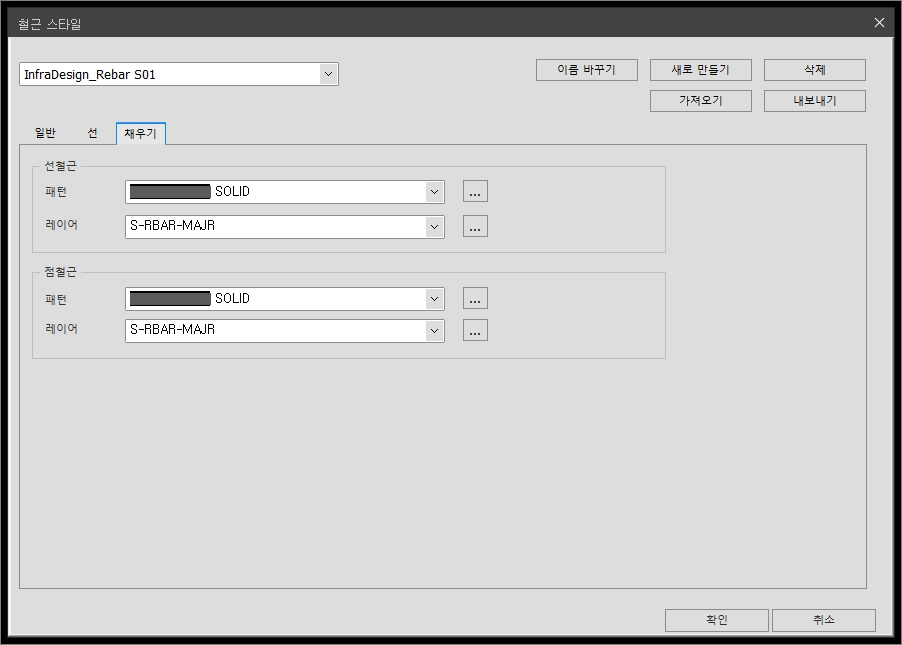Expand the 선철근 레이어 S-RBAR-MAJR dropdown arrow
902x645 pixels.
(434, 227)
